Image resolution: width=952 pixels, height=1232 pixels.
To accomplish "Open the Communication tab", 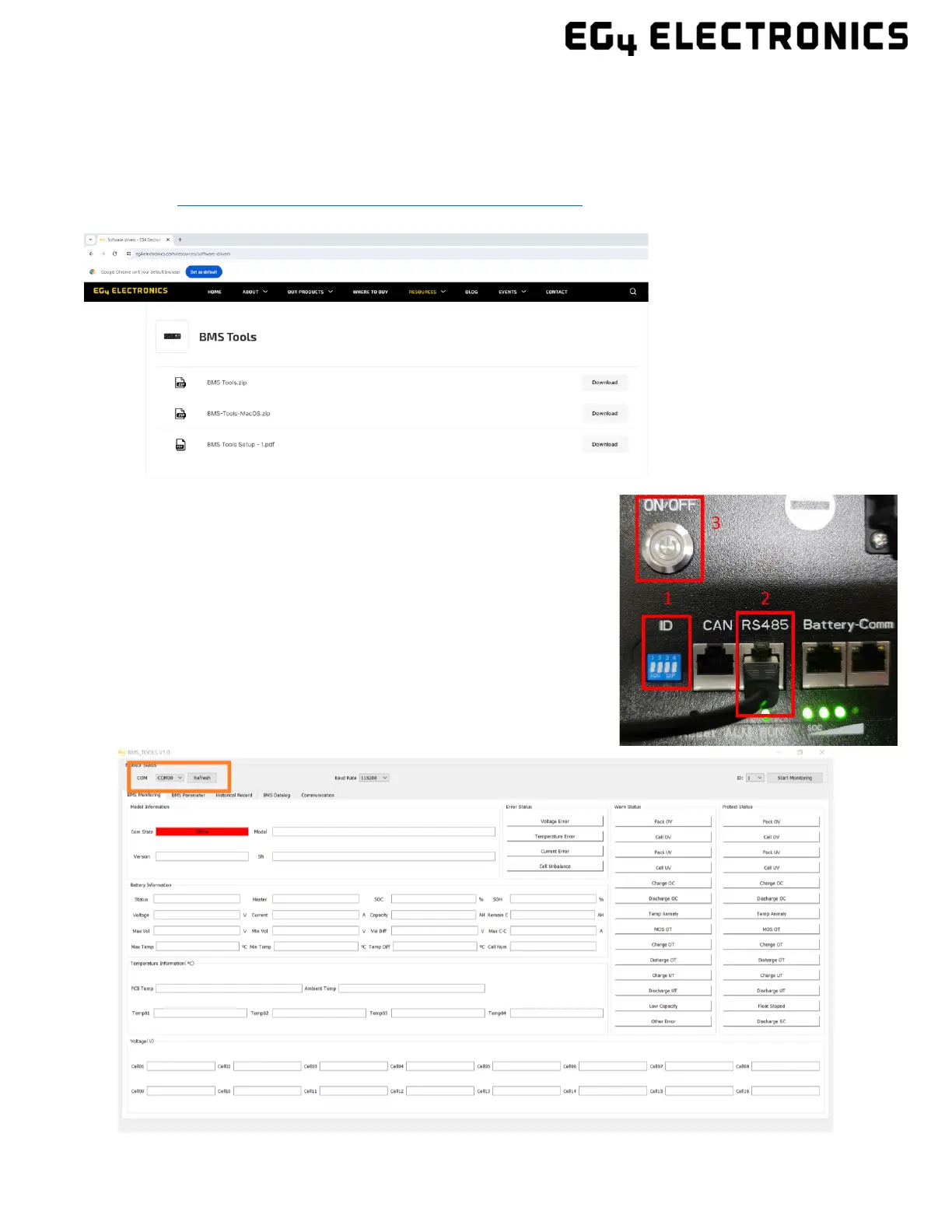I will (318, 795).
